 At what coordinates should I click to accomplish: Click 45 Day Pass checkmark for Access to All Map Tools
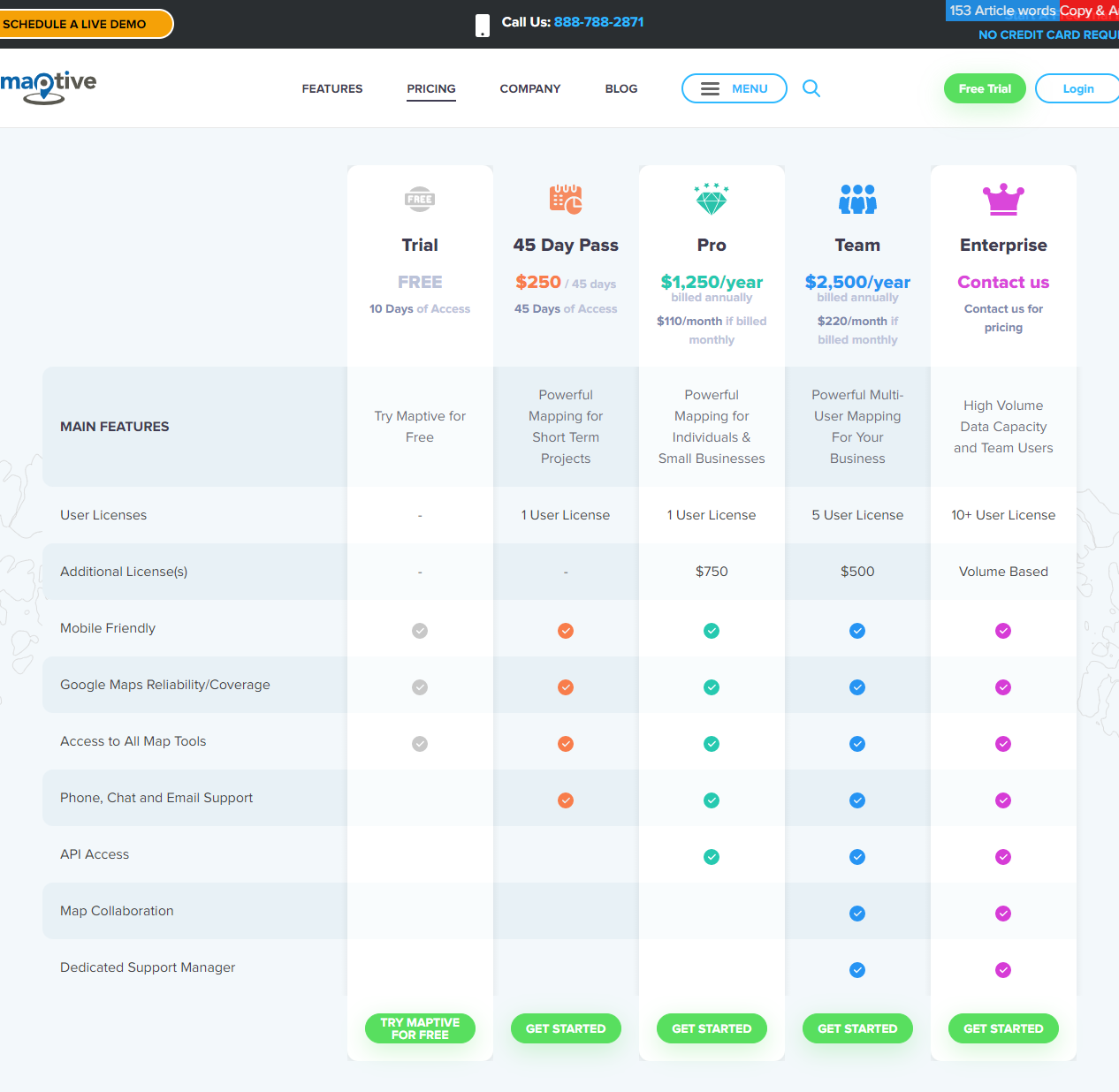[x=566, y=744]
